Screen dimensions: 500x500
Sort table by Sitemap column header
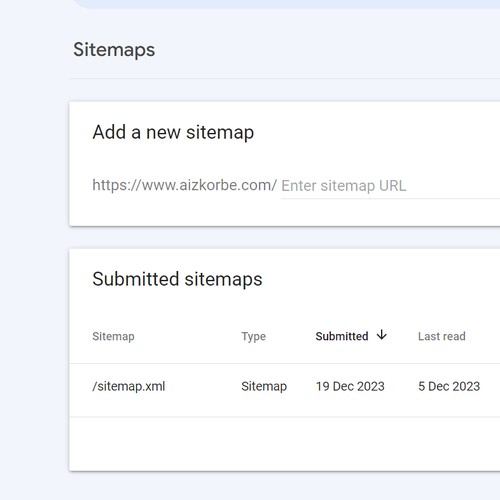click(x=113, y=336)
